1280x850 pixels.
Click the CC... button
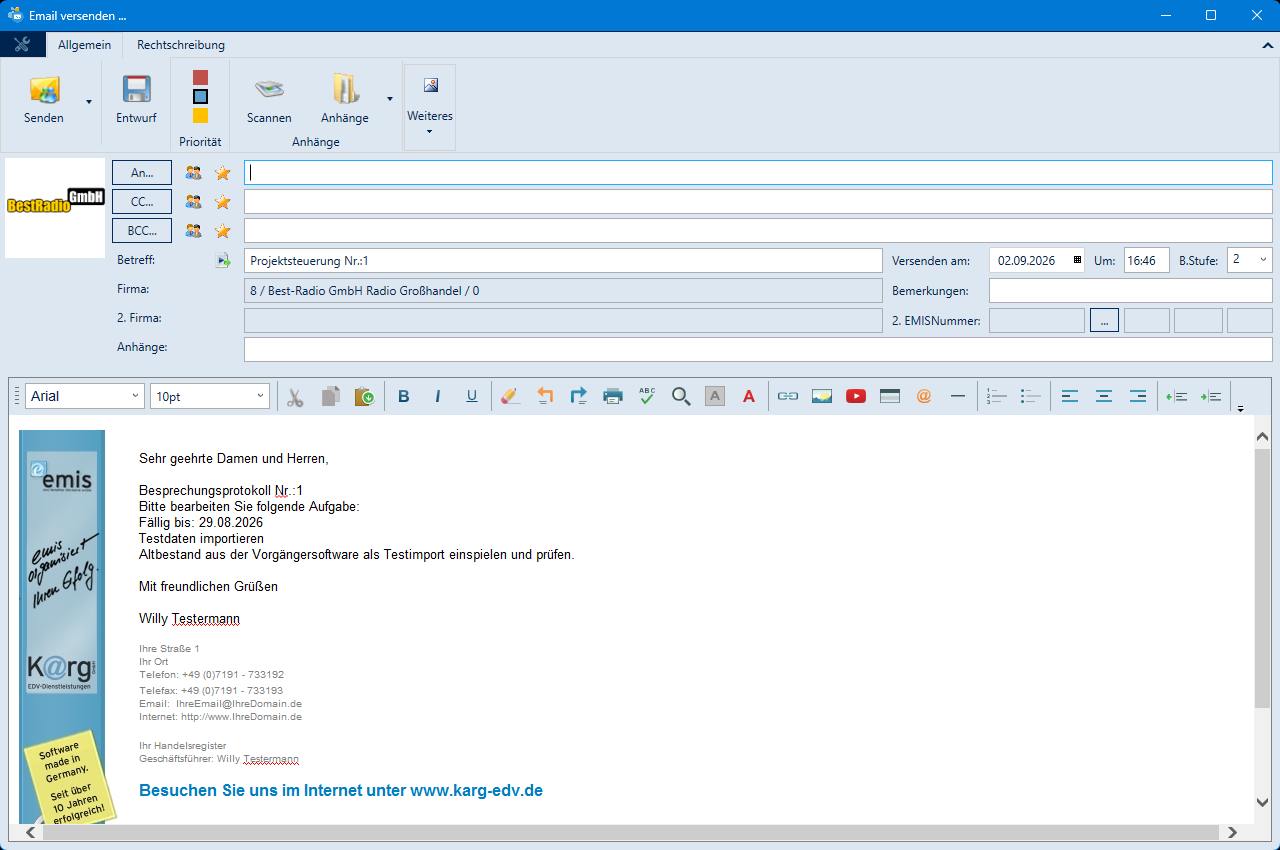pyautogui.click(x=142, y=202)
